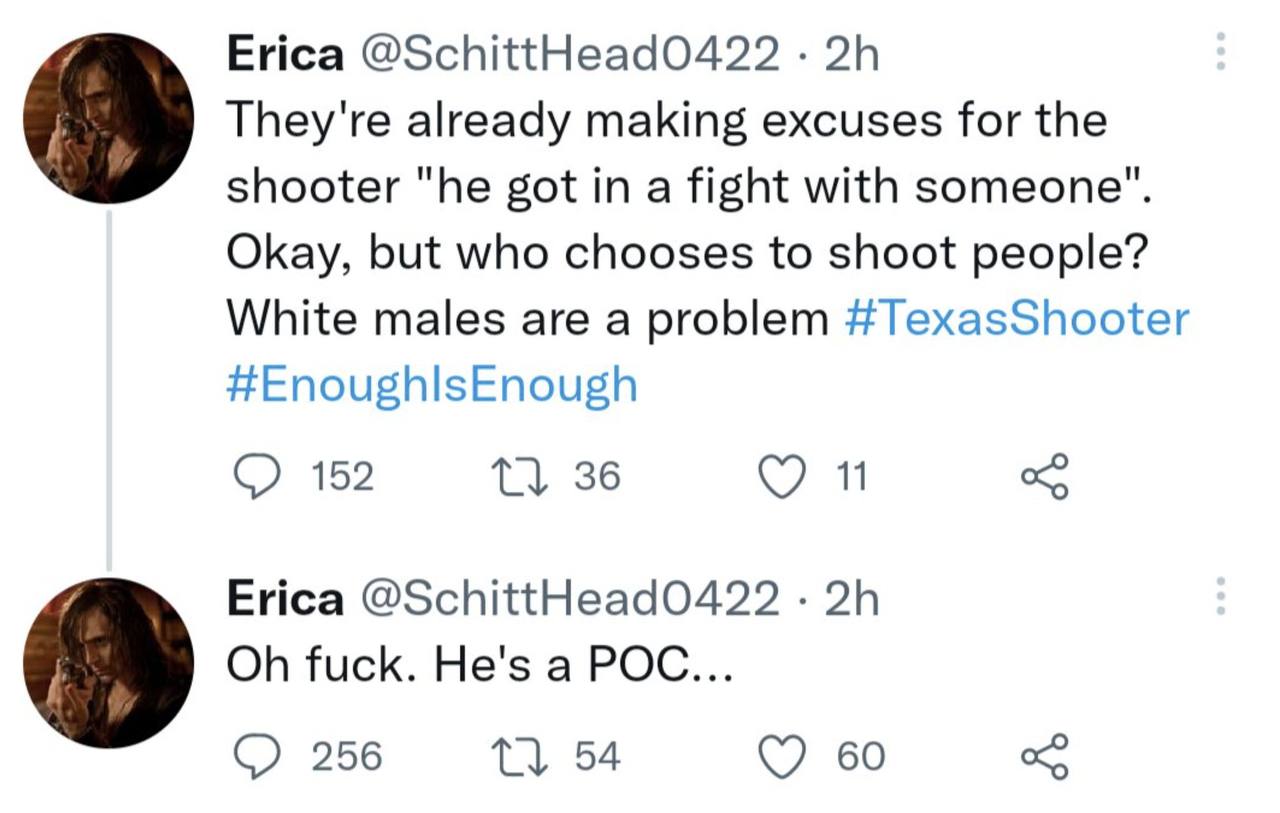
Task: Click the Erica display name on second tweet
Action: click(284, 600)
